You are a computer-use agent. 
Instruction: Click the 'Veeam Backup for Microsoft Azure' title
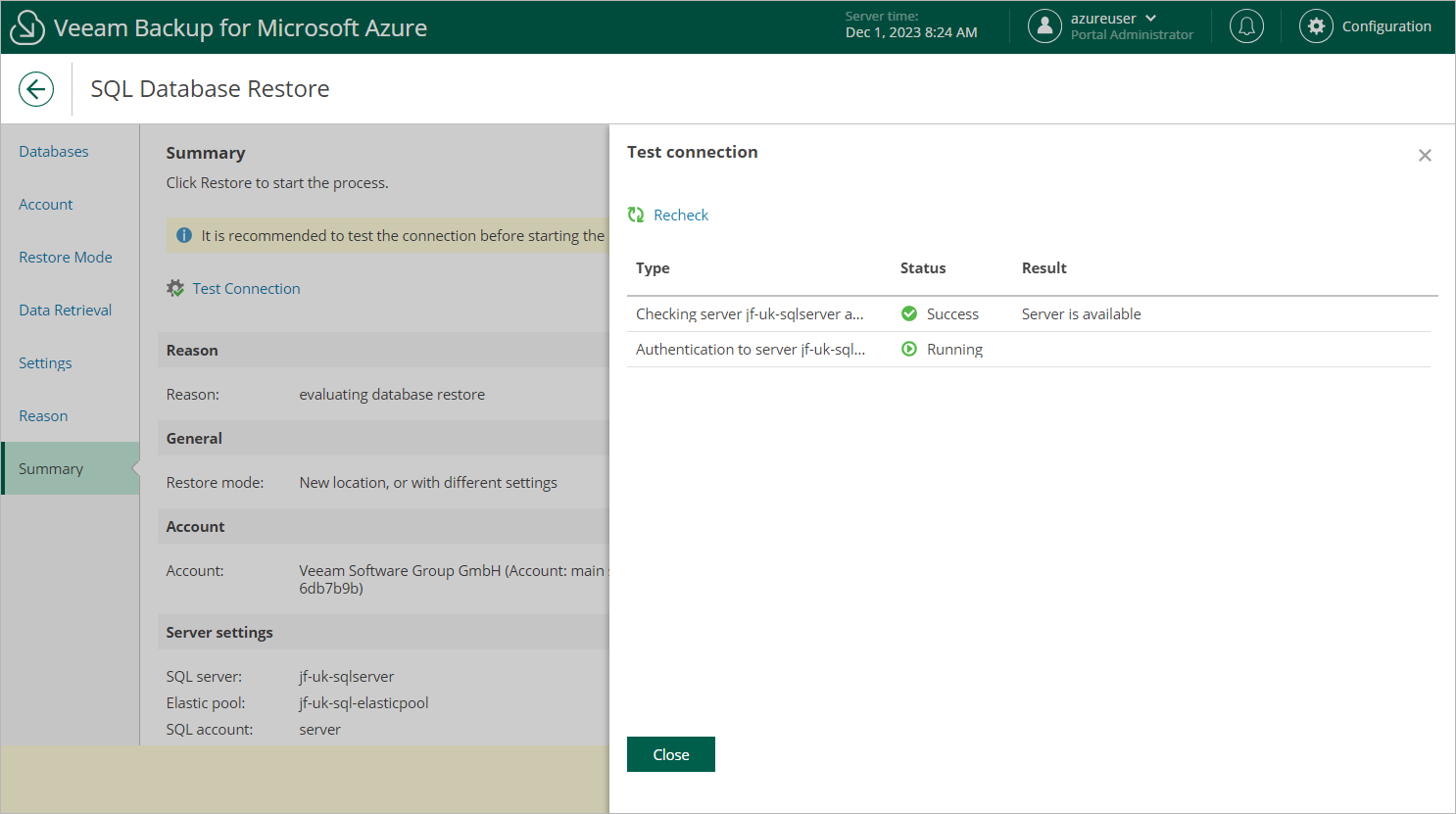point(240,27)
